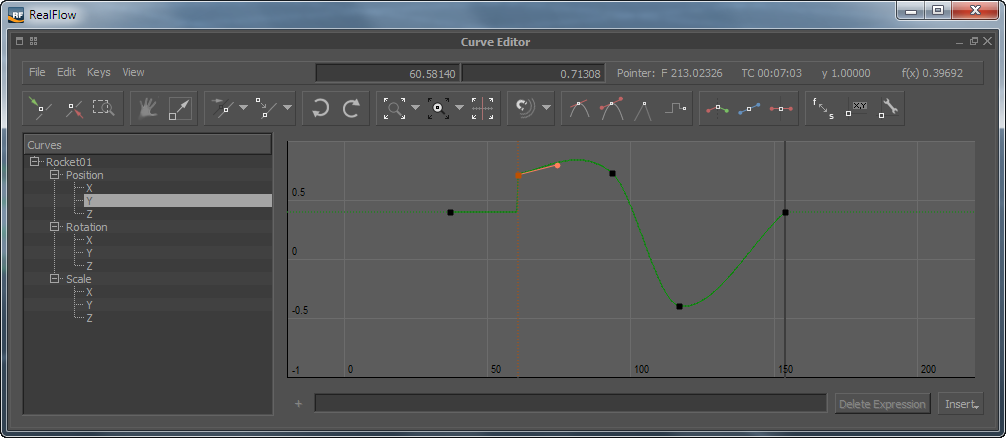Screen dimensions: 1006x438
Task: Open curve options wrench icon
Action: [889, 108]
